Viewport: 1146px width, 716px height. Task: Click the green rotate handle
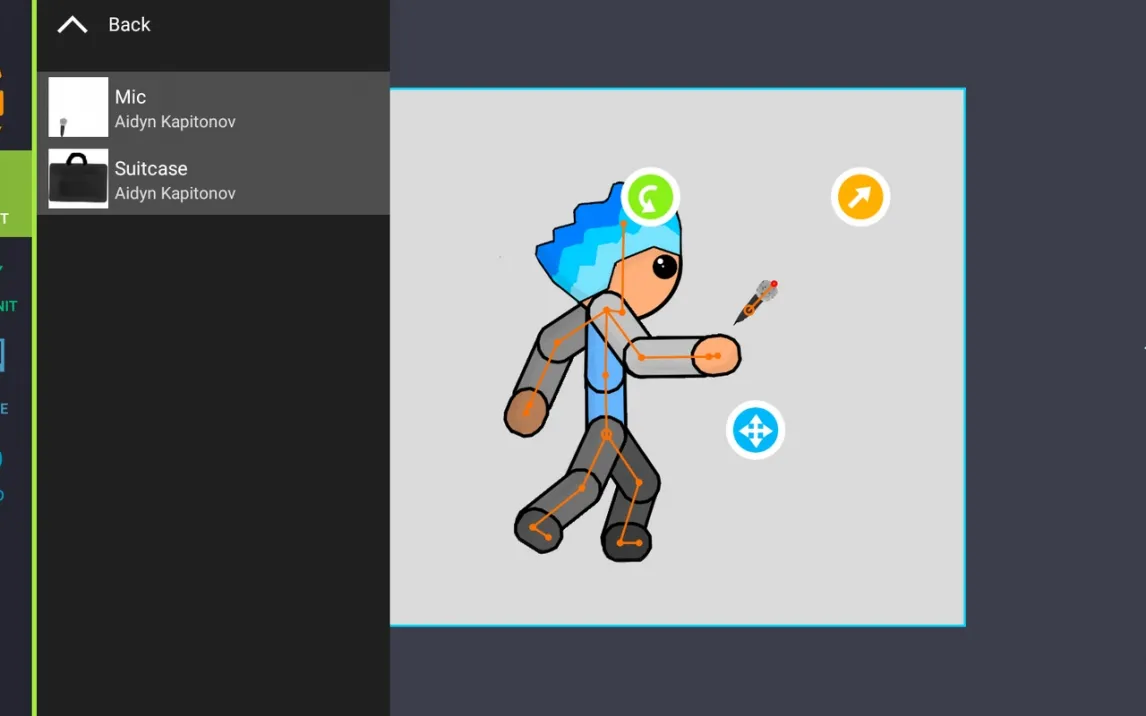click(651, 197)
